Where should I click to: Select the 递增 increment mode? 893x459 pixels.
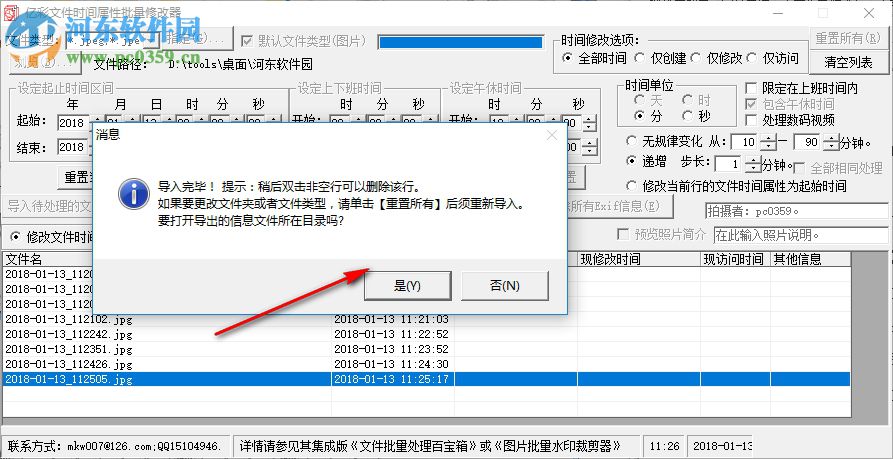(646, 162)
